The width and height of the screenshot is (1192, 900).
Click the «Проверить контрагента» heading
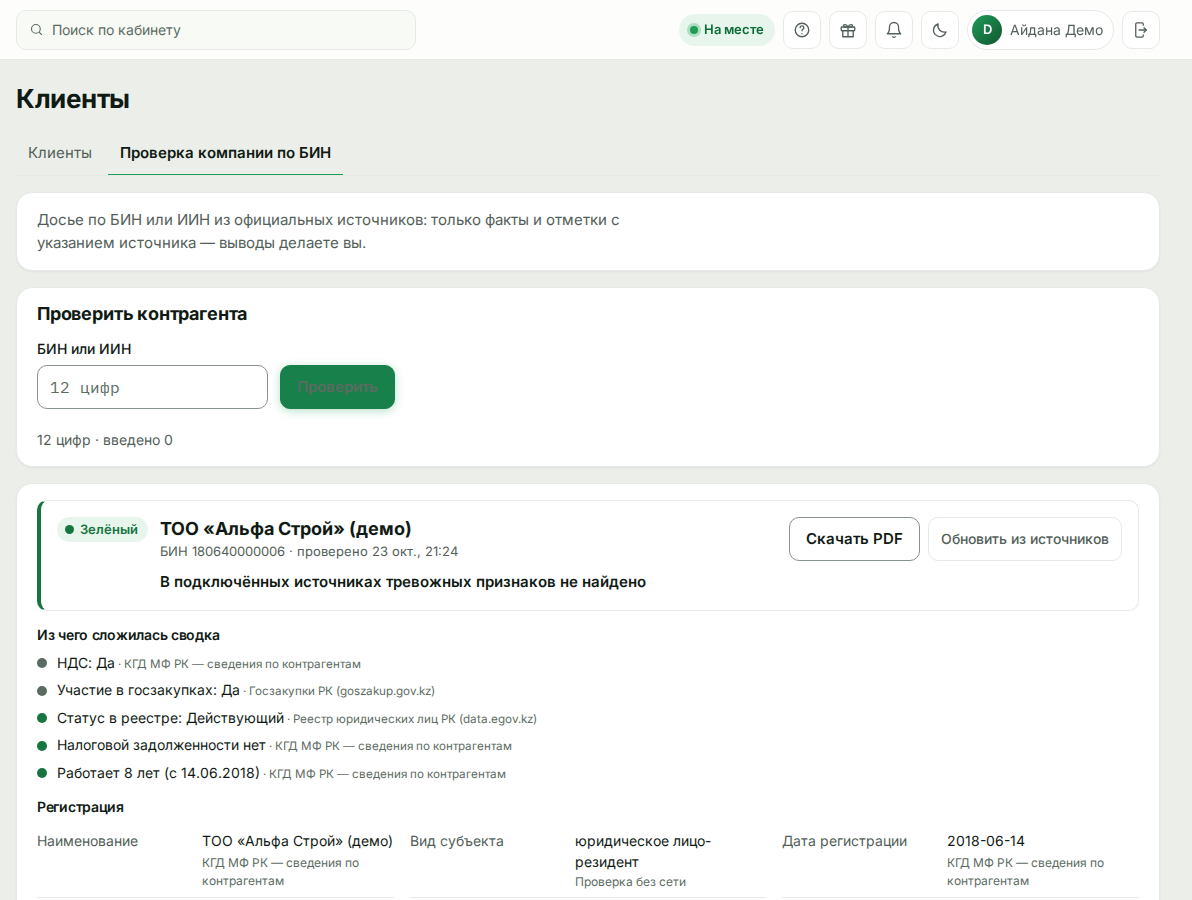[142, 314]
